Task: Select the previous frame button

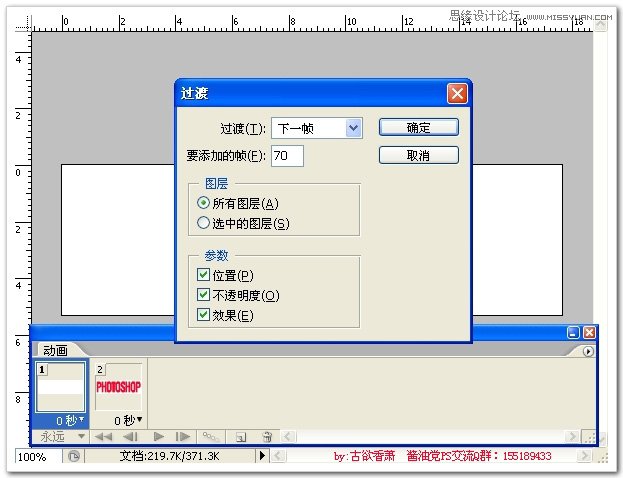Action: (x=130, y=437)
